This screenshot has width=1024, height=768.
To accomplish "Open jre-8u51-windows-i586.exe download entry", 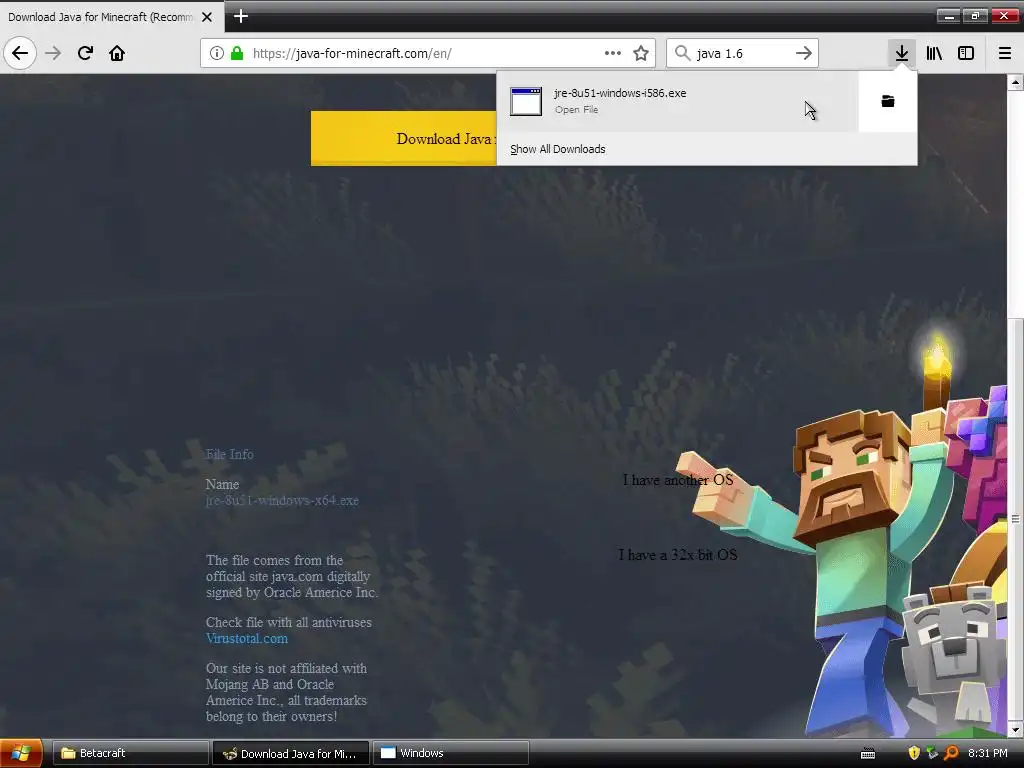I will pos(677,101).
